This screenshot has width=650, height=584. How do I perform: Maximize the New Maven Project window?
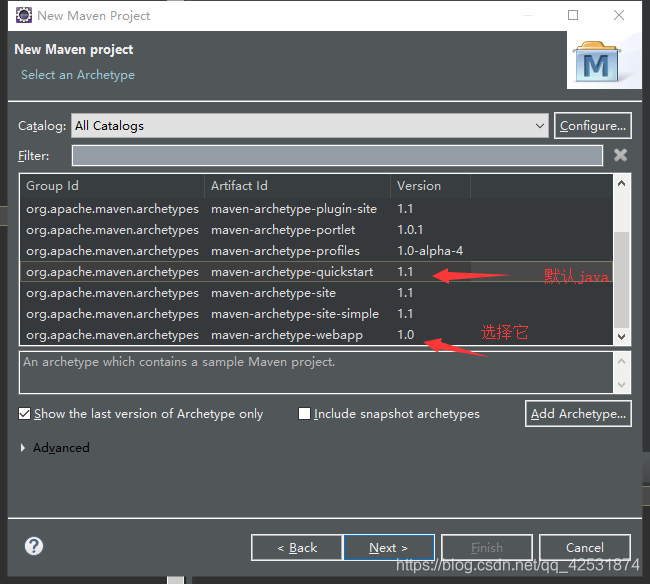point(573,15)
